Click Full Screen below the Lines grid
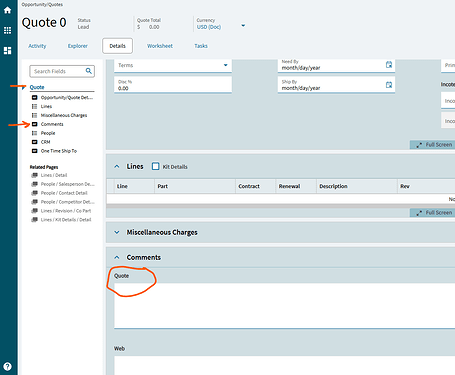Image resolution: width=455 pixels, height=375 pixels. click(x=433, y=213)
